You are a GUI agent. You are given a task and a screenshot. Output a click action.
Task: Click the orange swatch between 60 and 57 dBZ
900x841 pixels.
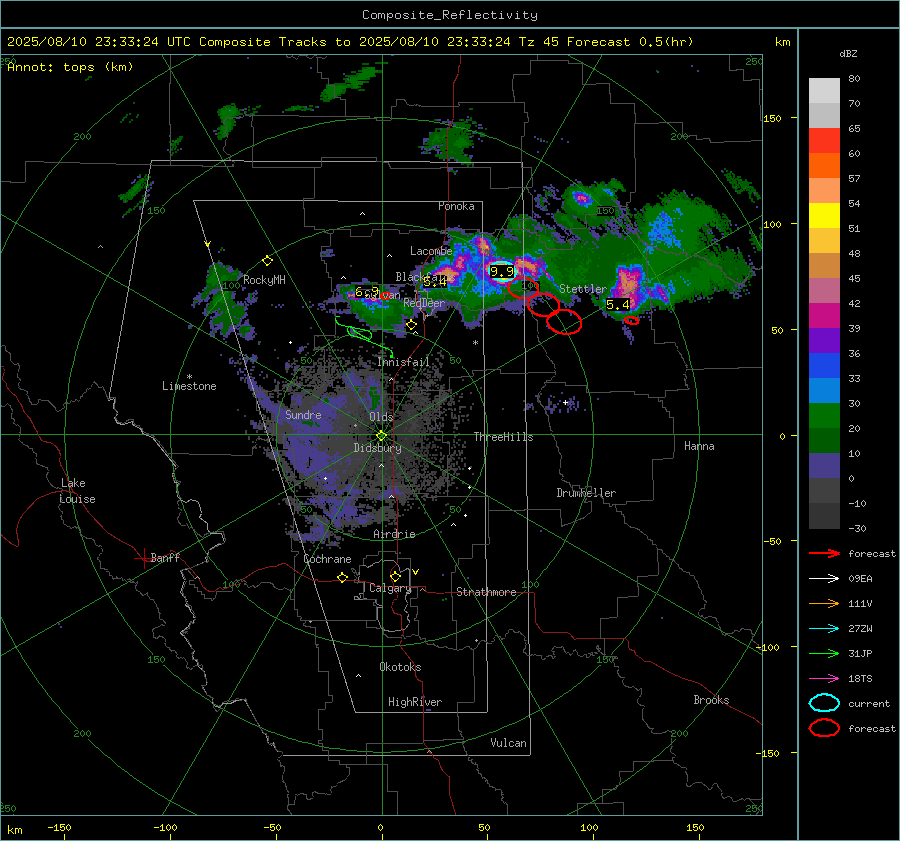(824, 166)
